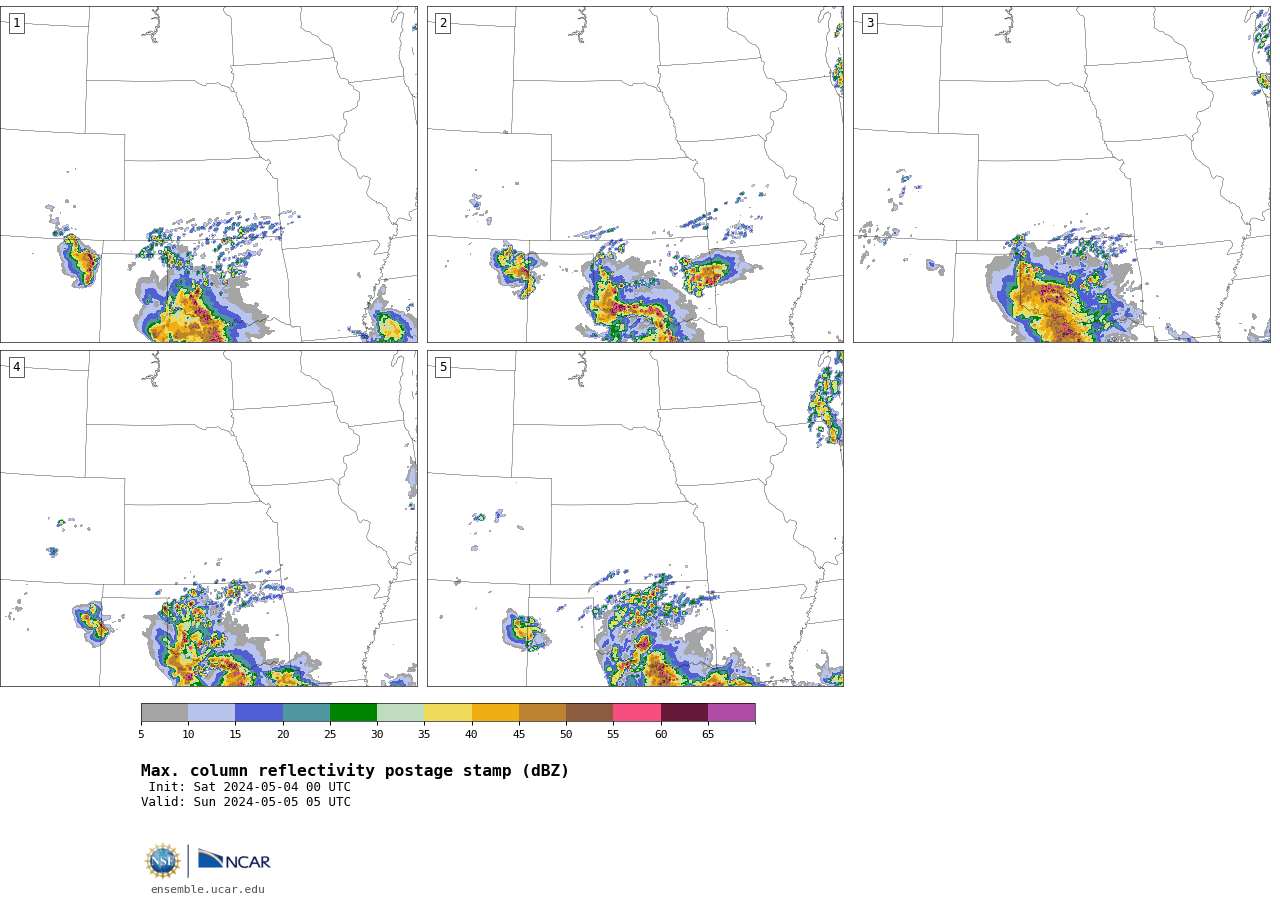Click the panel number 2 label
Screen dimensions: 1280x901
tap(443, 23)
